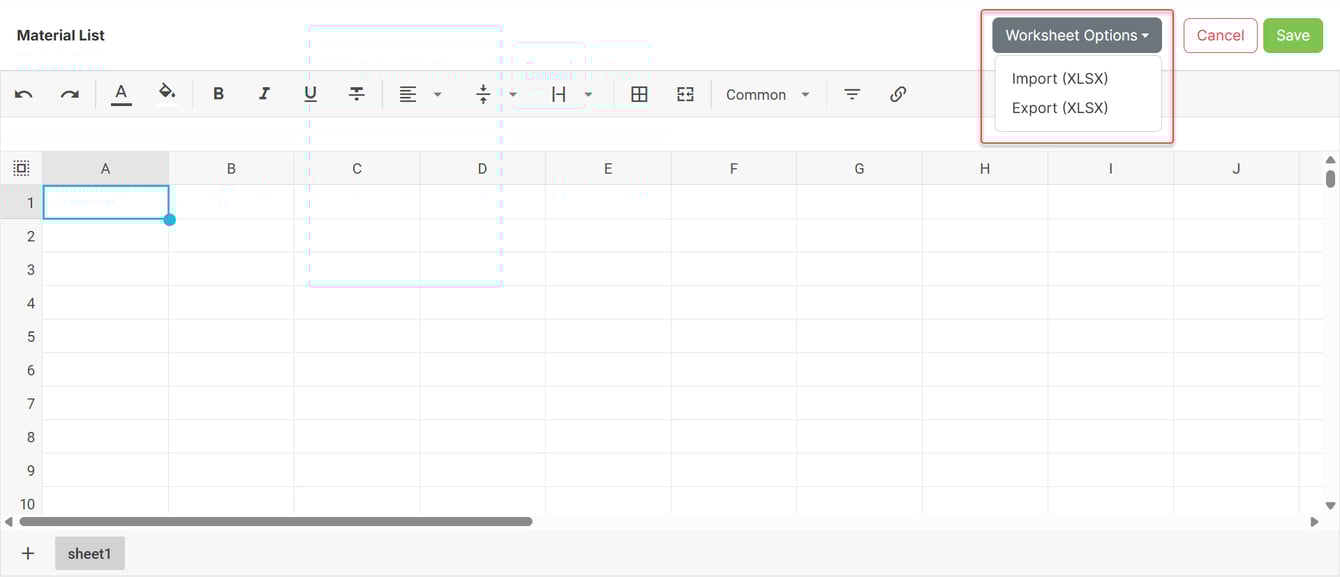This screenshot has width=1340, height=577.
Task: Switch to the sheet1 tab
Action: pyautogui.click(x=89, y=553)
